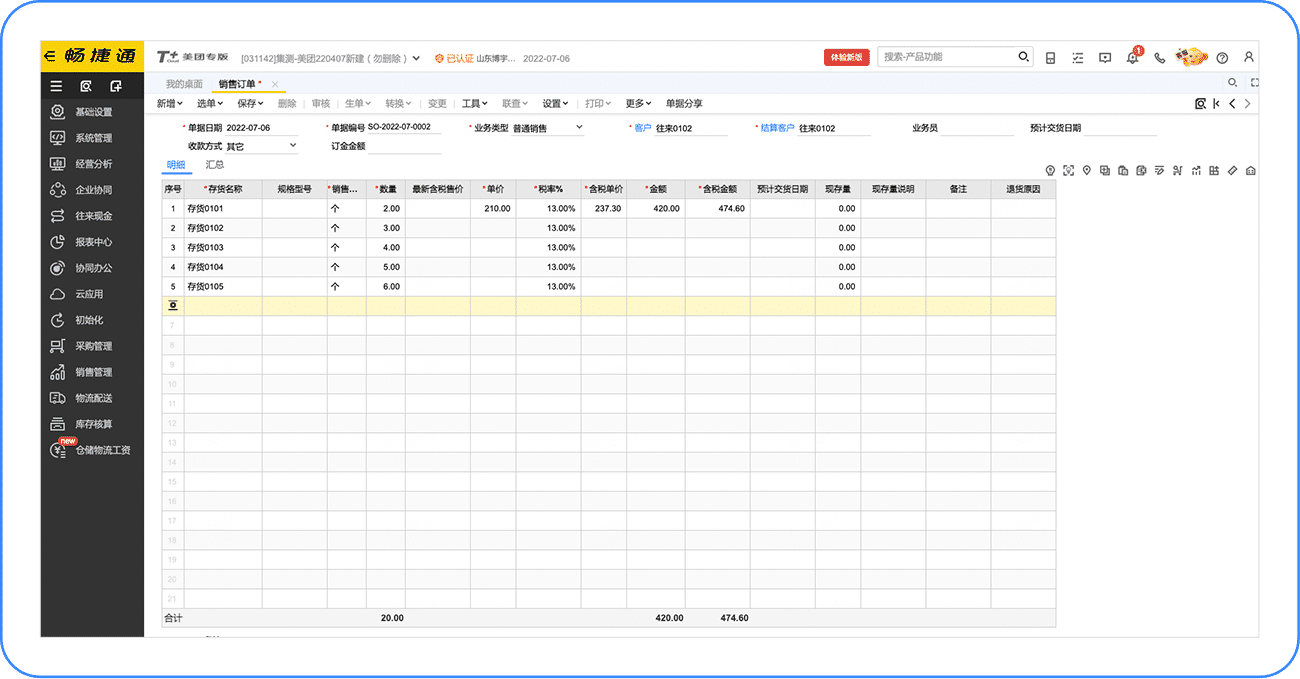Screen dimensions: 1300x679
Task: Click the 删除 toolbar button
Action: 287,103
